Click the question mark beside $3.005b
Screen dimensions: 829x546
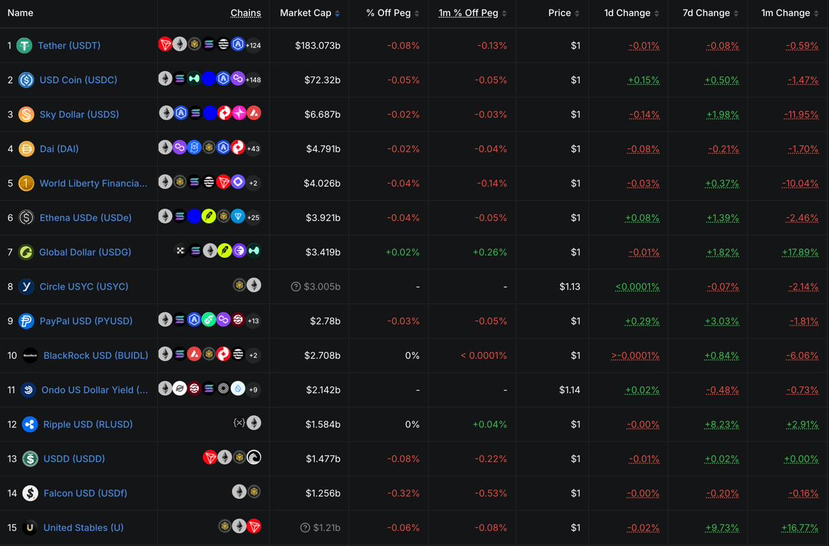point(296,286)
